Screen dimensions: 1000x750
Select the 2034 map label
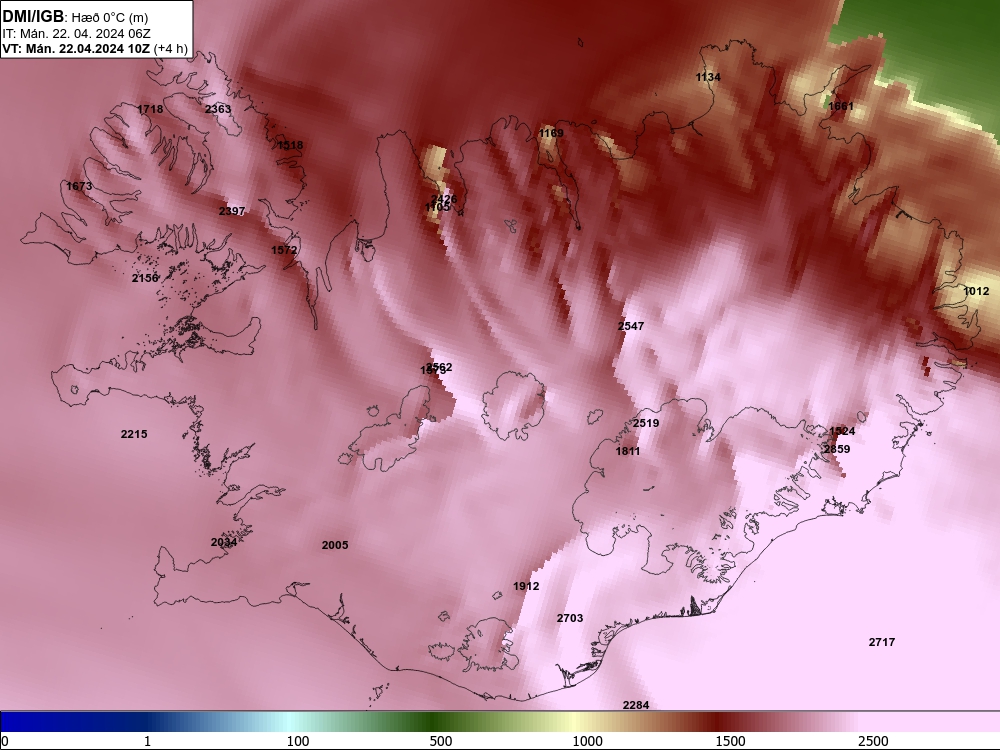pyautogui.click(x=224, y=542)
